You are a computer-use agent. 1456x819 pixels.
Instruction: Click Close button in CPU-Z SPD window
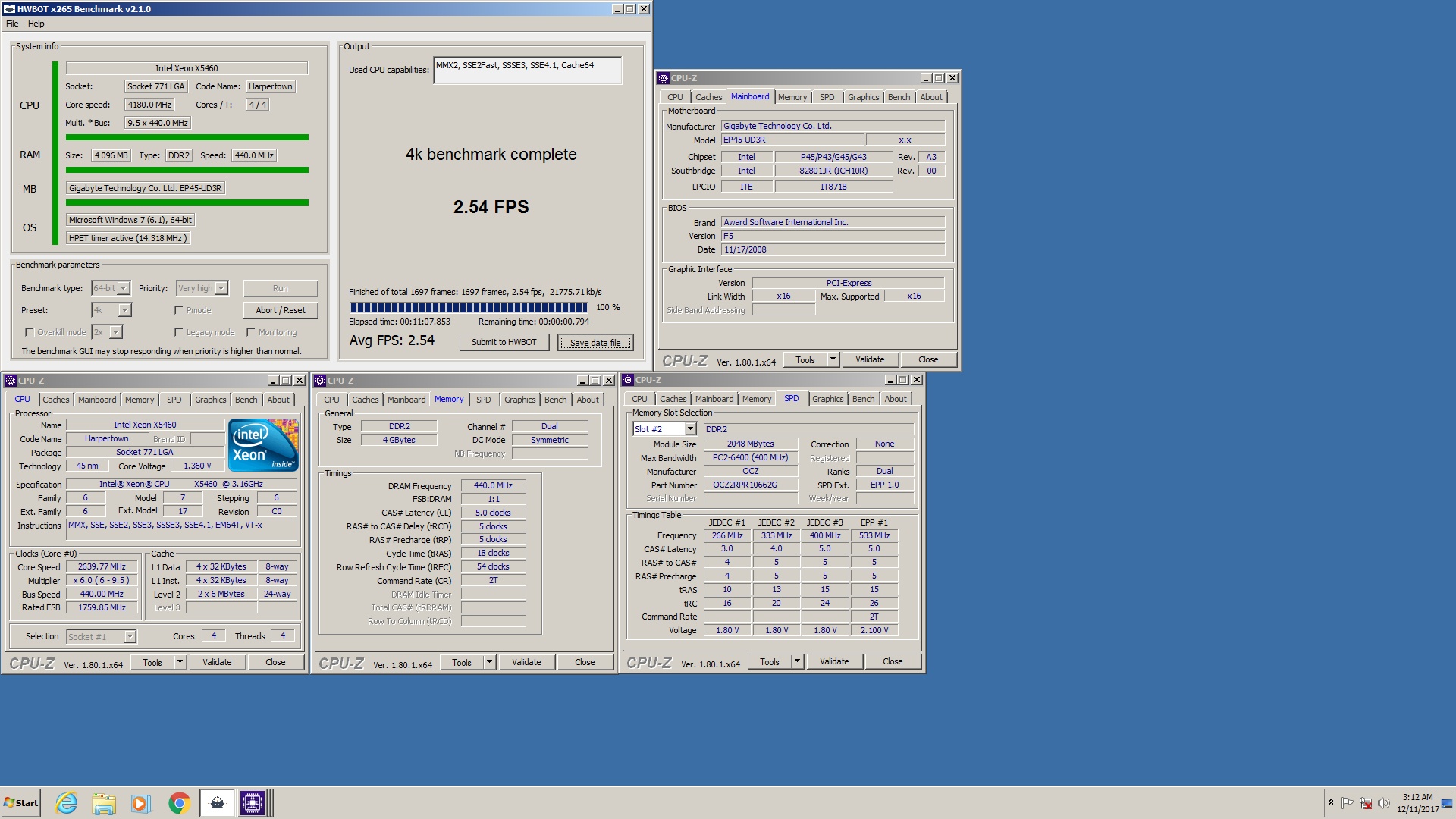[893, 661]
